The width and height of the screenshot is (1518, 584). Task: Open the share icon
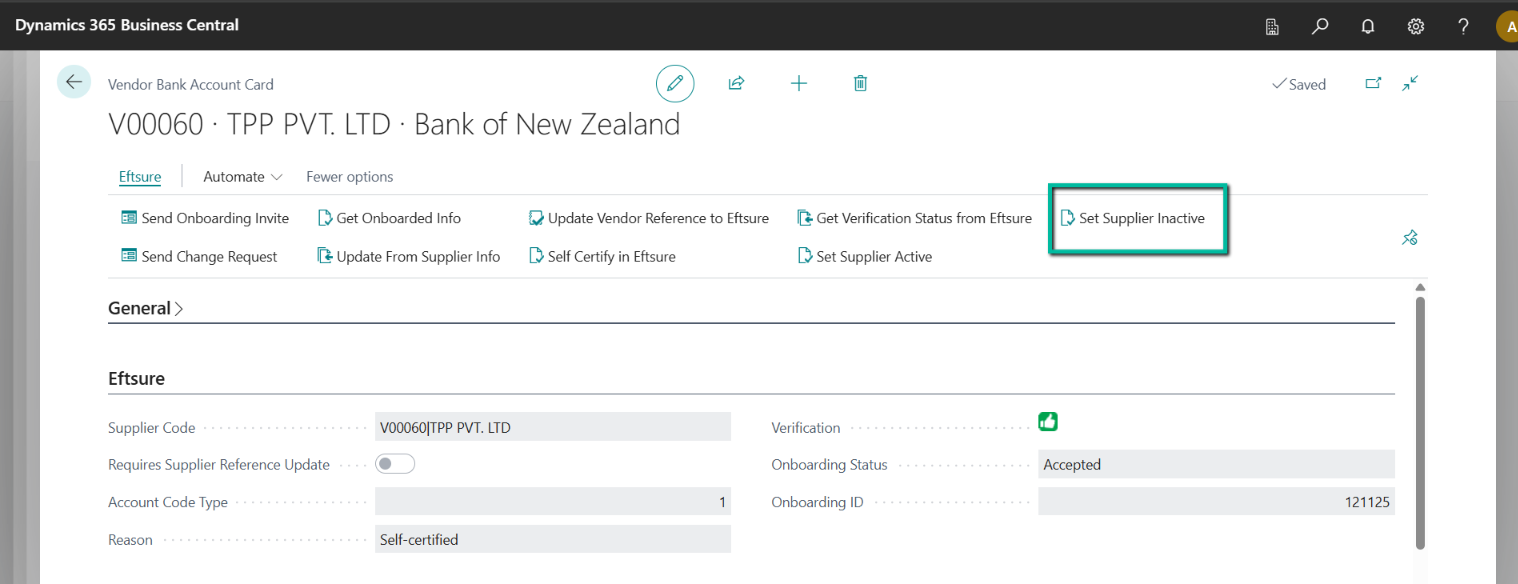[x=736, y=84]
